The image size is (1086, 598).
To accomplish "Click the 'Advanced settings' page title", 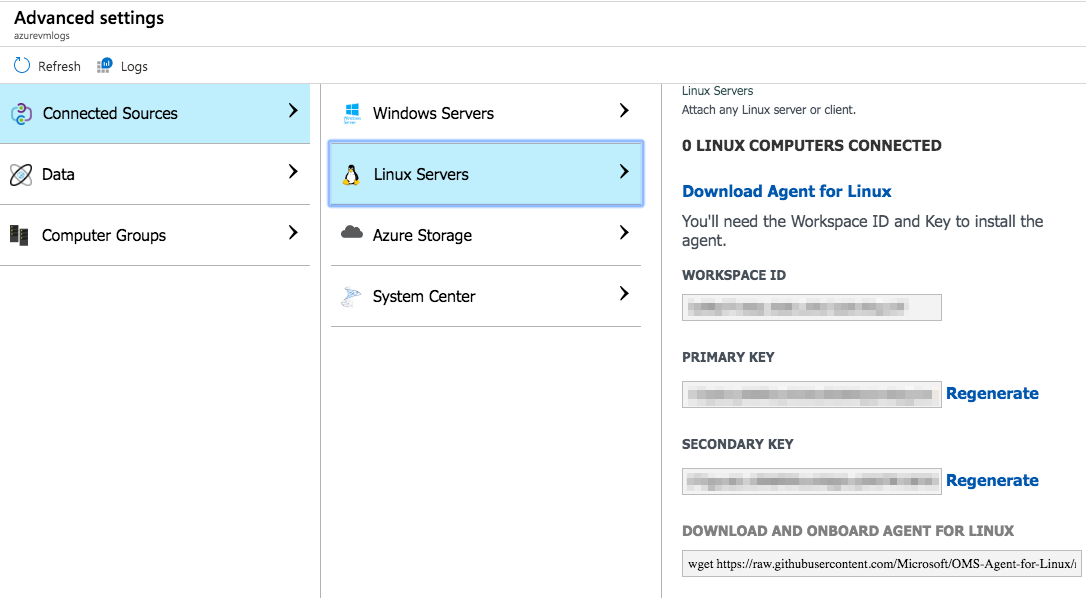I will pos(89,18).
